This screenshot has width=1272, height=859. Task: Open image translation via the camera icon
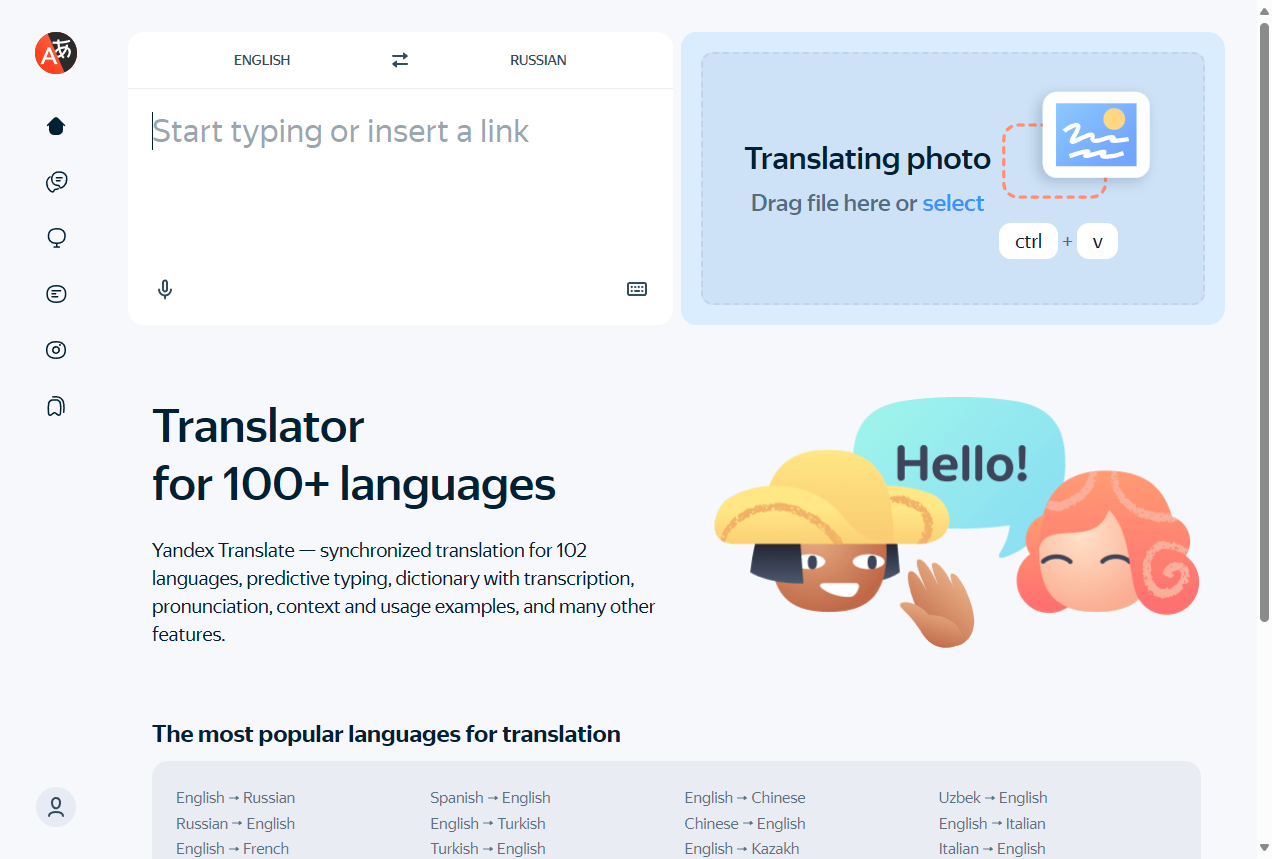coord(55,350)
